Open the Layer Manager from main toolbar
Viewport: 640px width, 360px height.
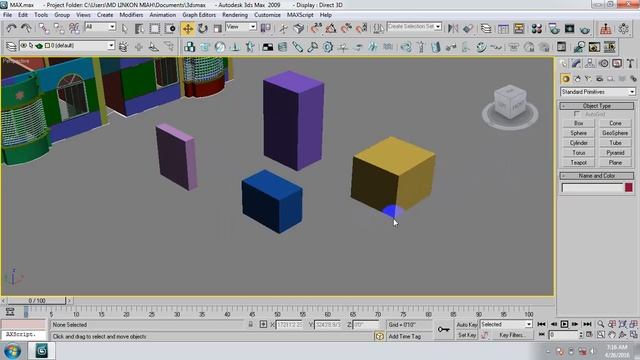[486, 28]
